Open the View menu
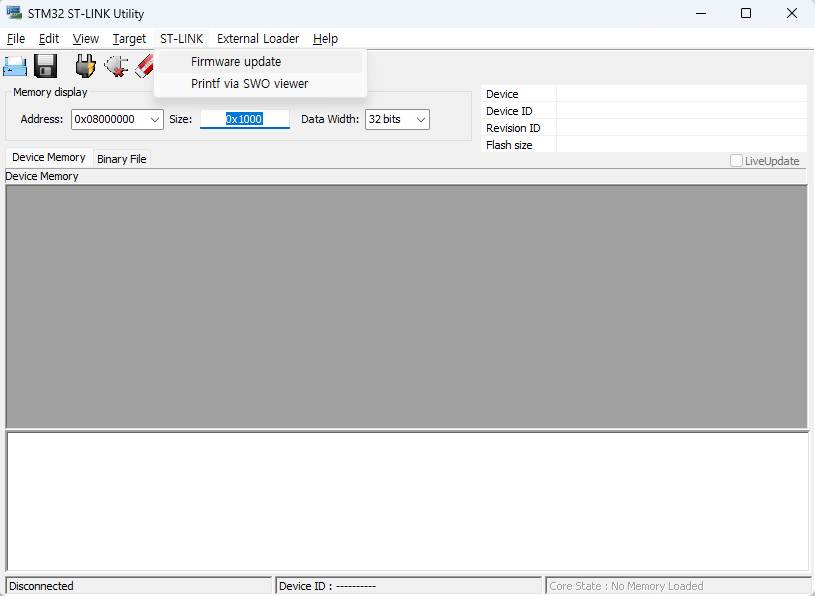Viewport: 815px width, 596px height. click(x=86, y=38)
